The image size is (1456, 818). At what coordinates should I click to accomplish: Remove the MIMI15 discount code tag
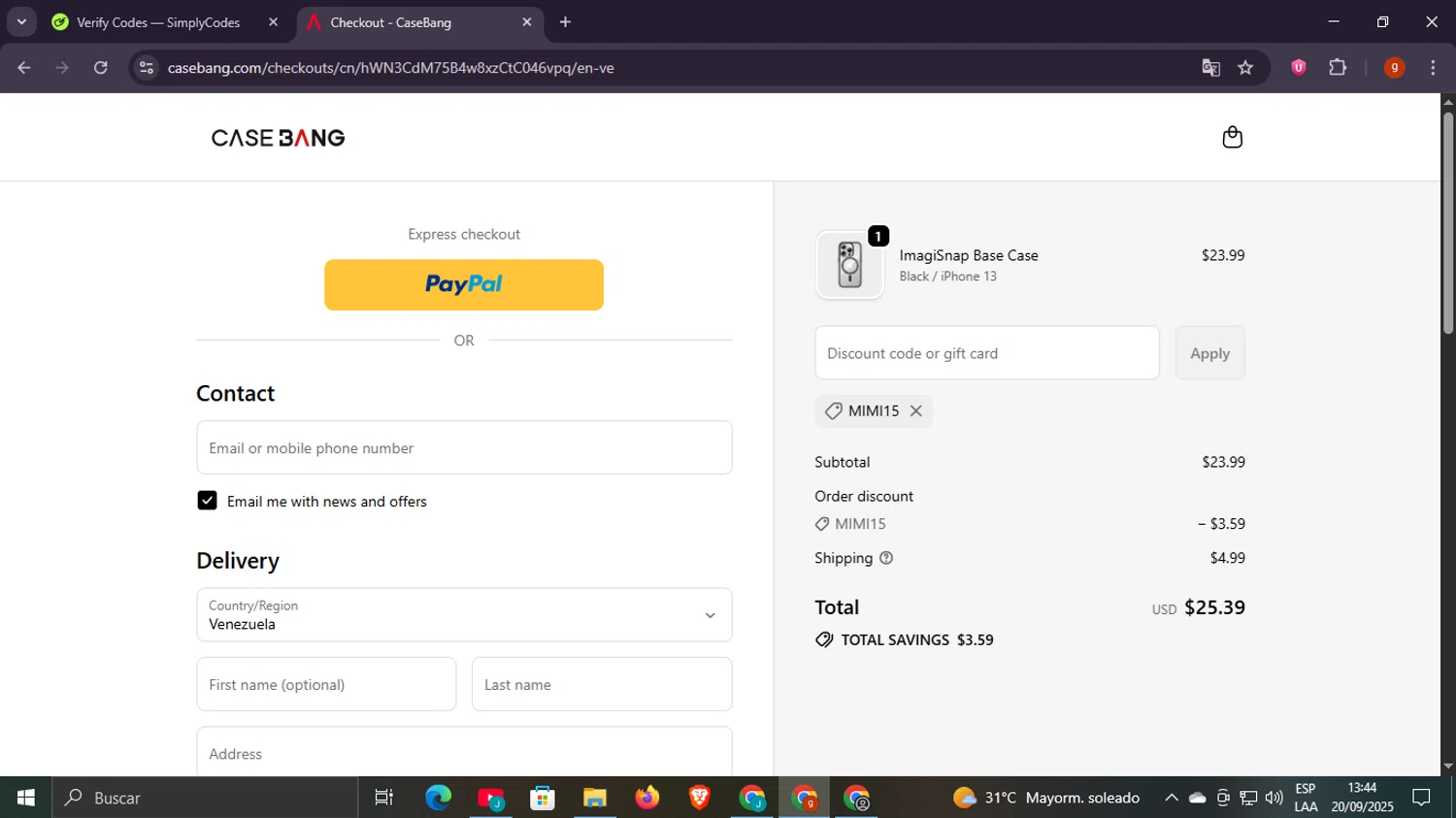click(915, 411)
